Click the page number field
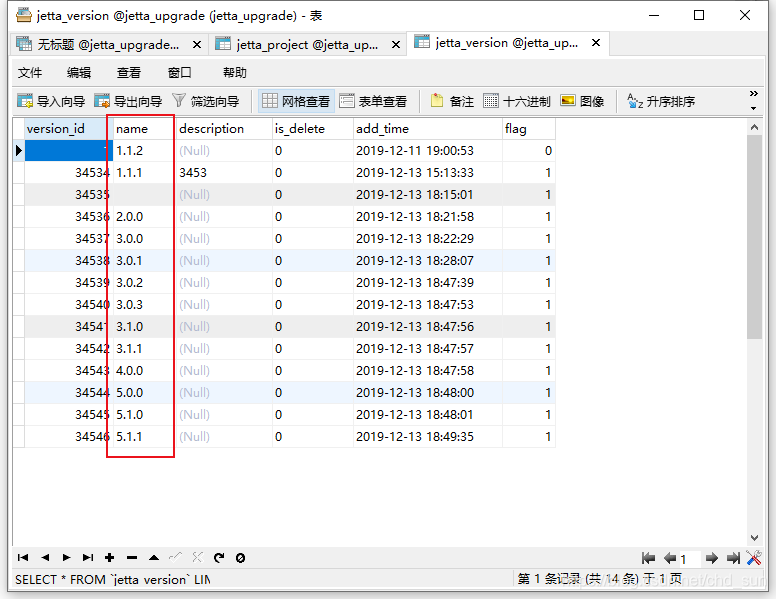This screenshot has height=599, width=776. [690, 559]
